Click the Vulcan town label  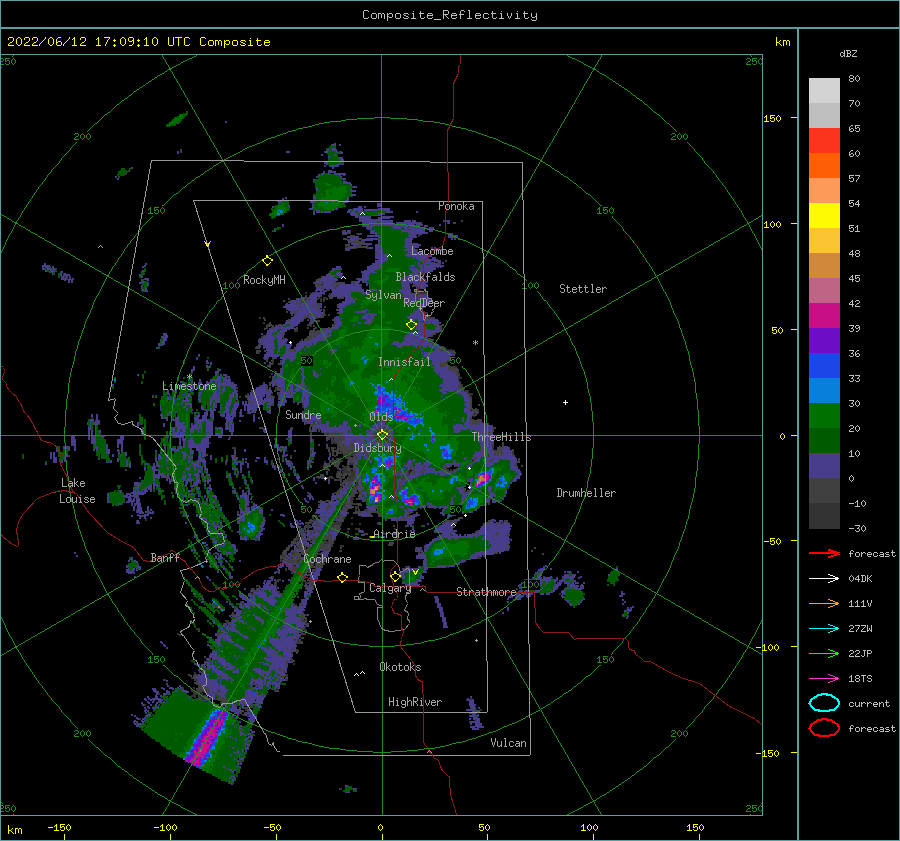[508, 743]
